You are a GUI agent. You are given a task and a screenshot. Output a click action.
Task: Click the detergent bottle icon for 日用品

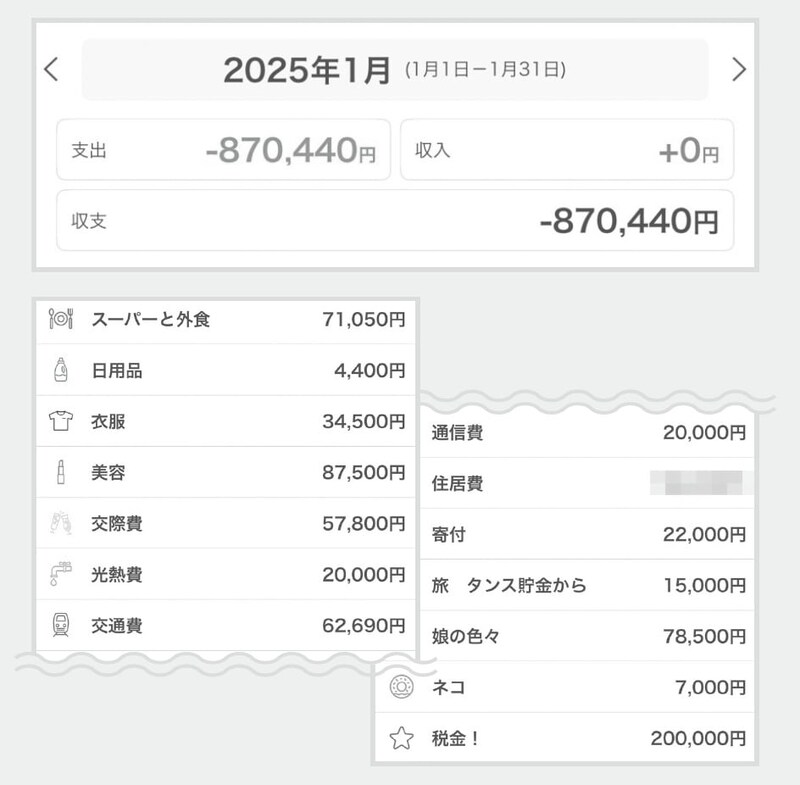(61, 371)
